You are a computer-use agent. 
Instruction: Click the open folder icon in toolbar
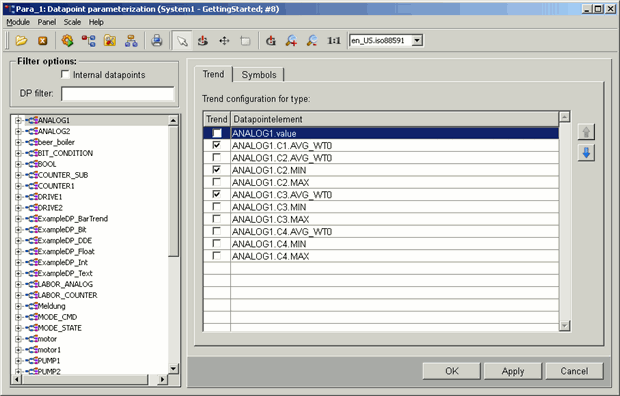(x=21, y=40)
